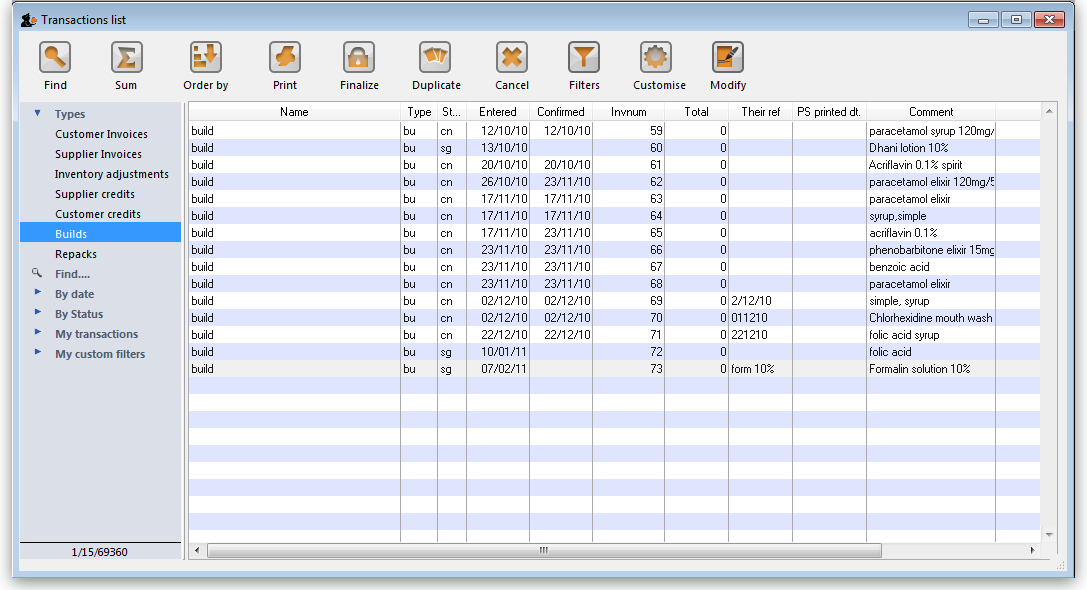Viewport: 1087px width, 590px height.
Task: Select Repacks in the Types list
Action: [76, 254]
